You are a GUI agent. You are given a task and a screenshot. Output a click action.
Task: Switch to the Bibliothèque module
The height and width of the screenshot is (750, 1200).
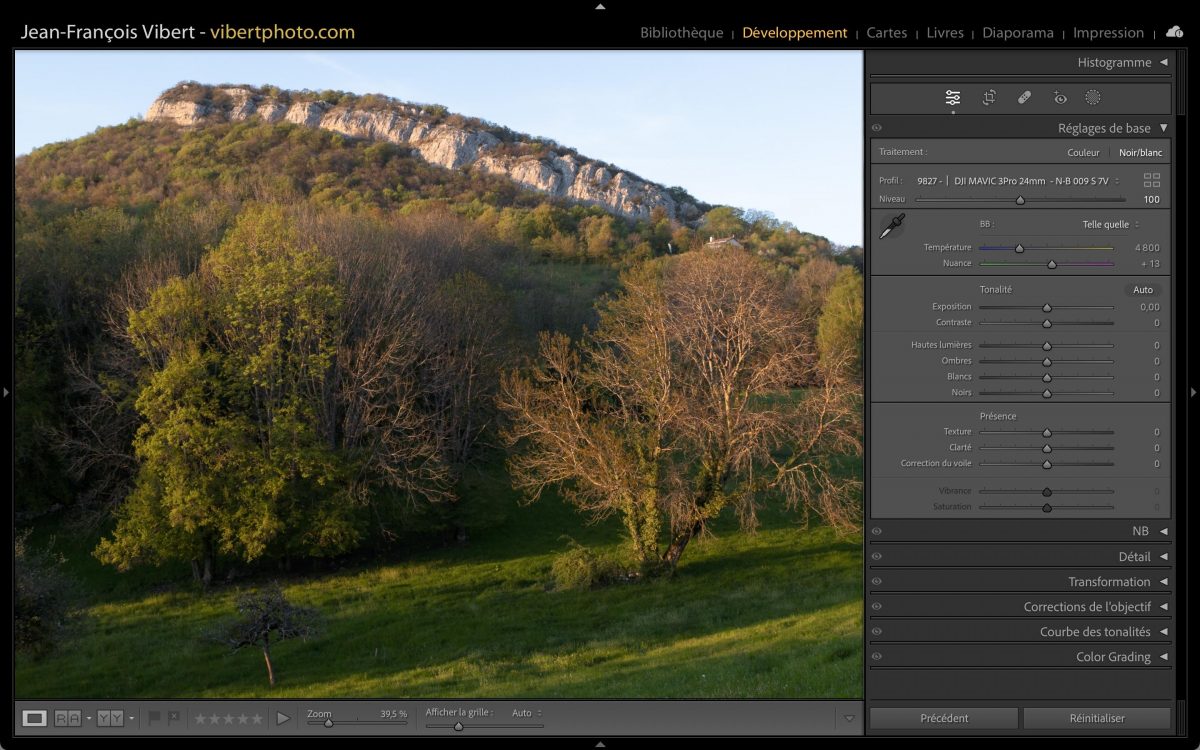pyautogui.click(x=681, y=33)
